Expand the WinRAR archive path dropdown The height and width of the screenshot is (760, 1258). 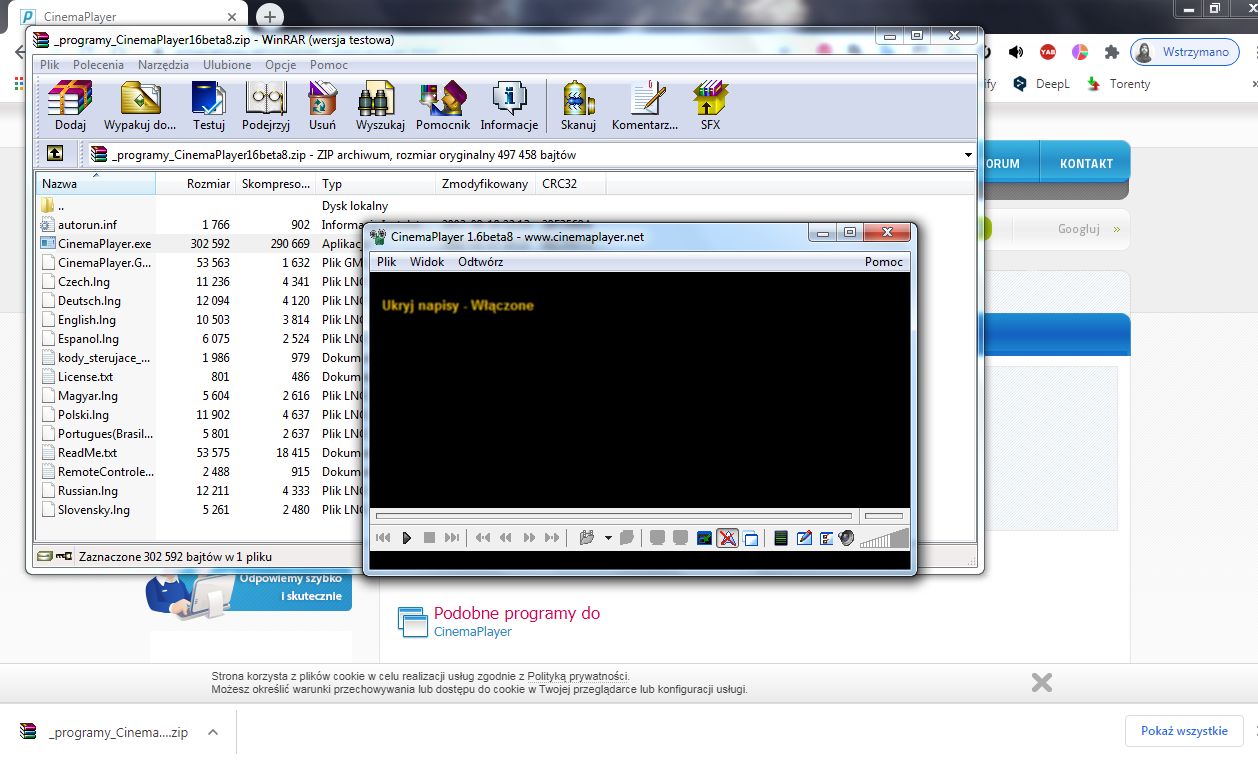pyautogui.click(x=968, y=155)
